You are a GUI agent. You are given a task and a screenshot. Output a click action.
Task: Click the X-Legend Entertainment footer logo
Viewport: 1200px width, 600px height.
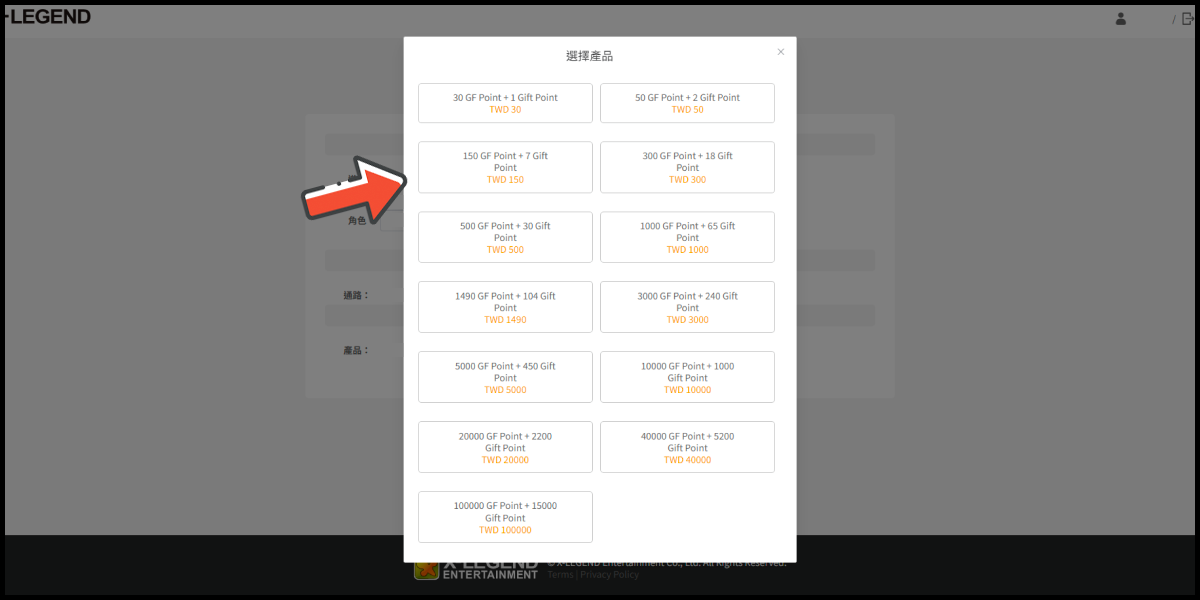(476, 570)
